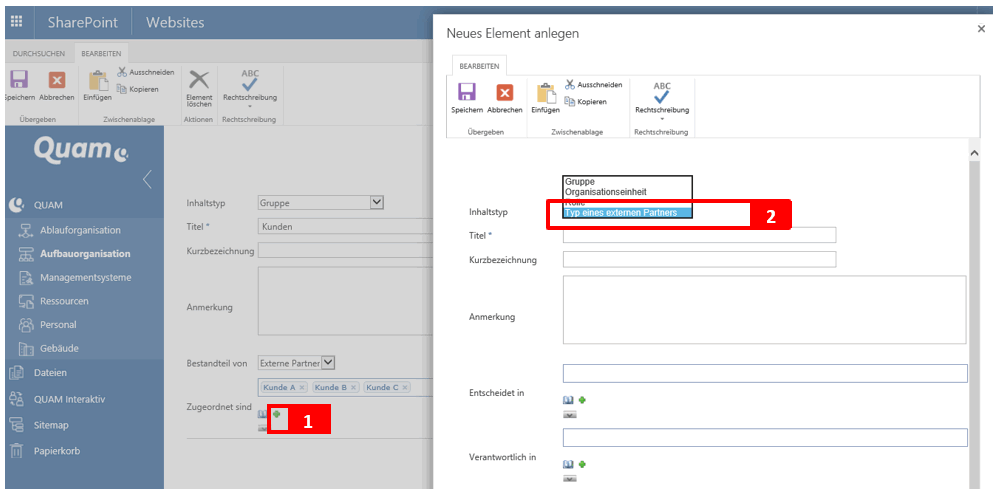The image size is (995, 493).
Task: Close the Neues Element anlegen dialog
Action: pyautogui.click(x=980, y=30)
